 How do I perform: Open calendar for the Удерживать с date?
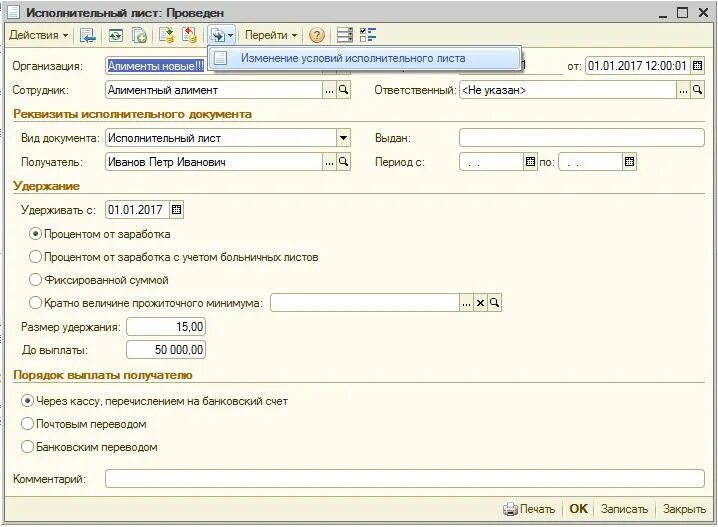tap(176, 210)
